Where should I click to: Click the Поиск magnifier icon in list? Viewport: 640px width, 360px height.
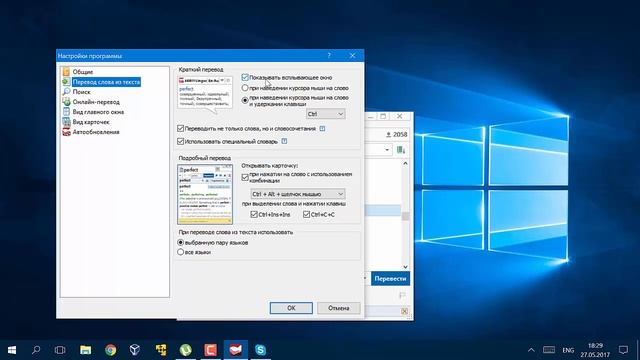click(x=66, y=92)
